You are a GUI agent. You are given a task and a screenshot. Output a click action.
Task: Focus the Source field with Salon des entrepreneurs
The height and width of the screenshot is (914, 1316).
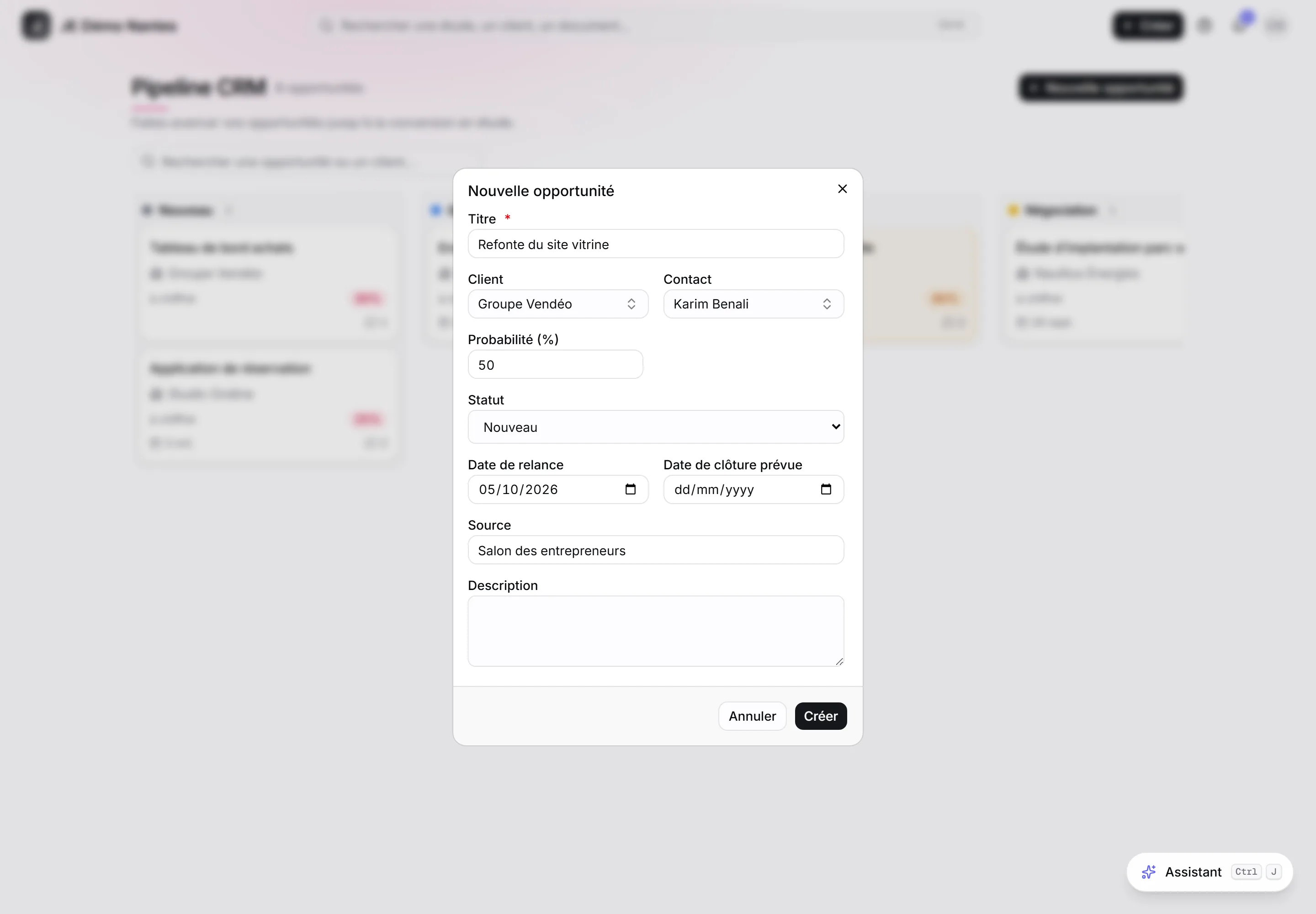click(x=656, y=550)
